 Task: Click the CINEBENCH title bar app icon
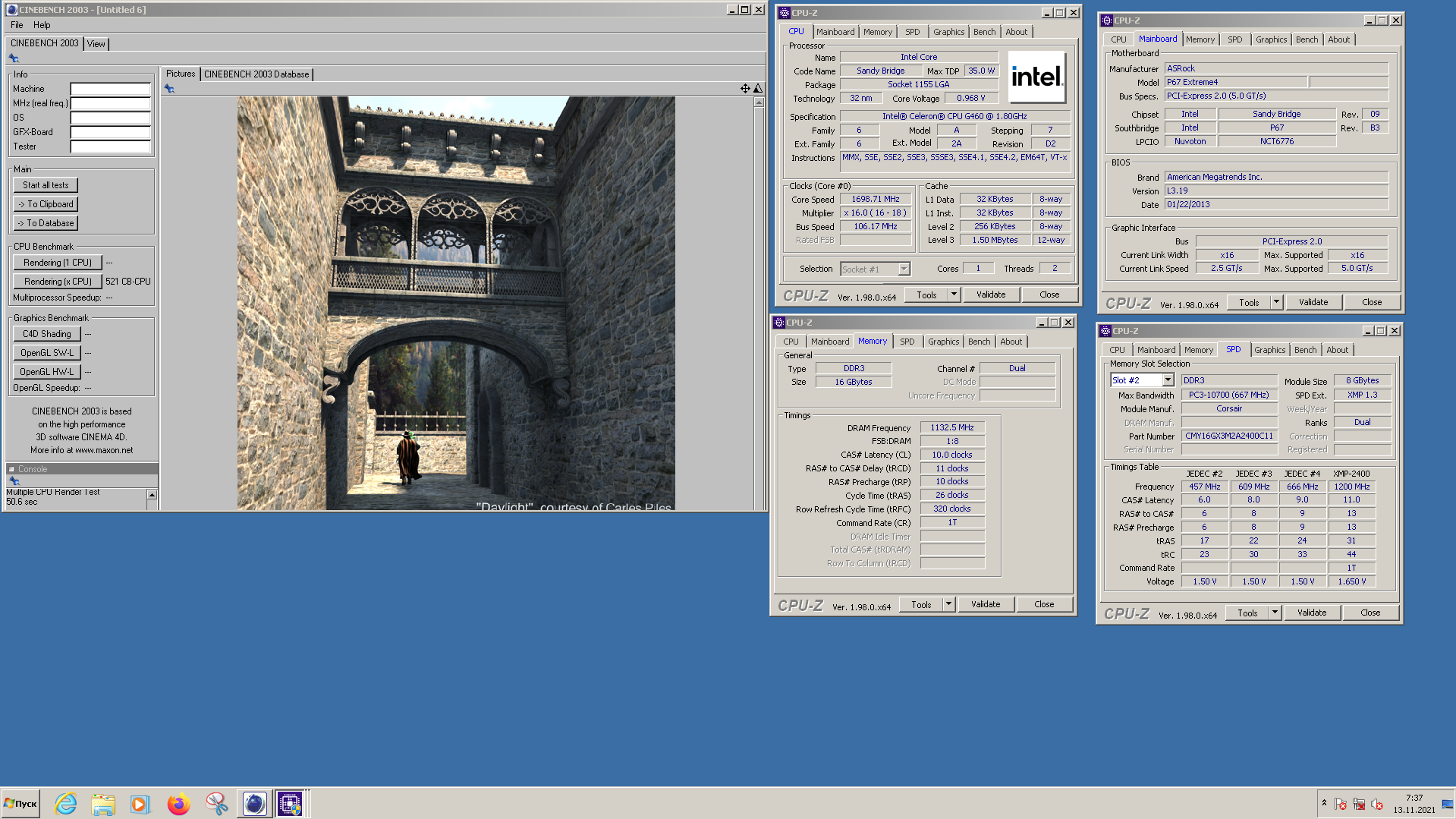(x=11, y=10)
